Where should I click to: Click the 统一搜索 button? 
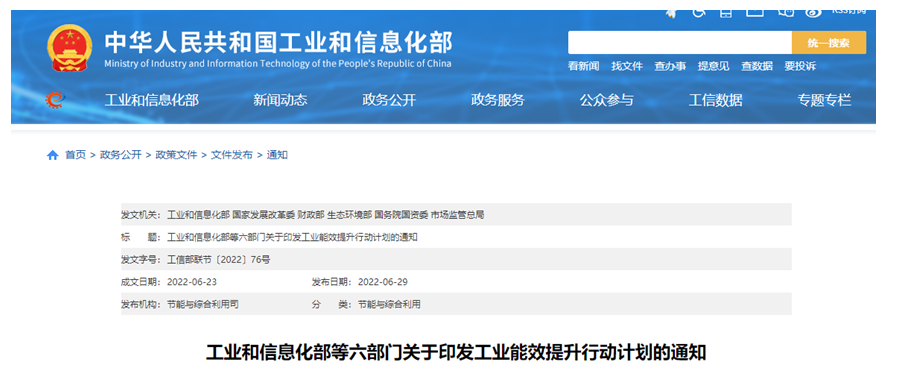click(829, 42)
